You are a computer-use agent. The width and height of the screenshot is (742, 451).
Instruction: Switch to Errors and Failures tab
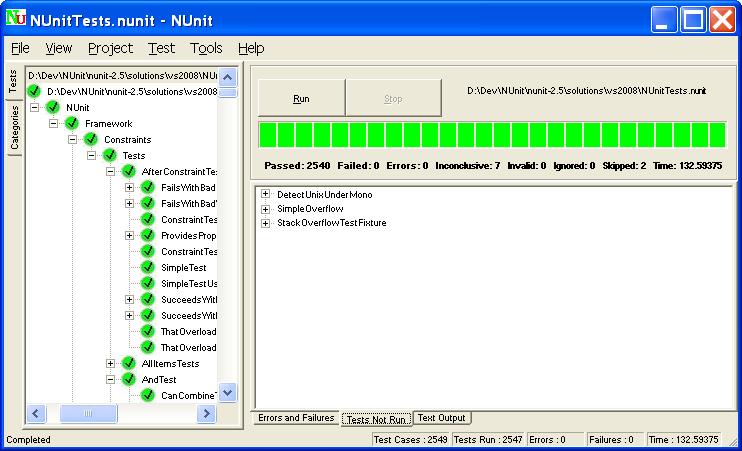pos(296,418)
